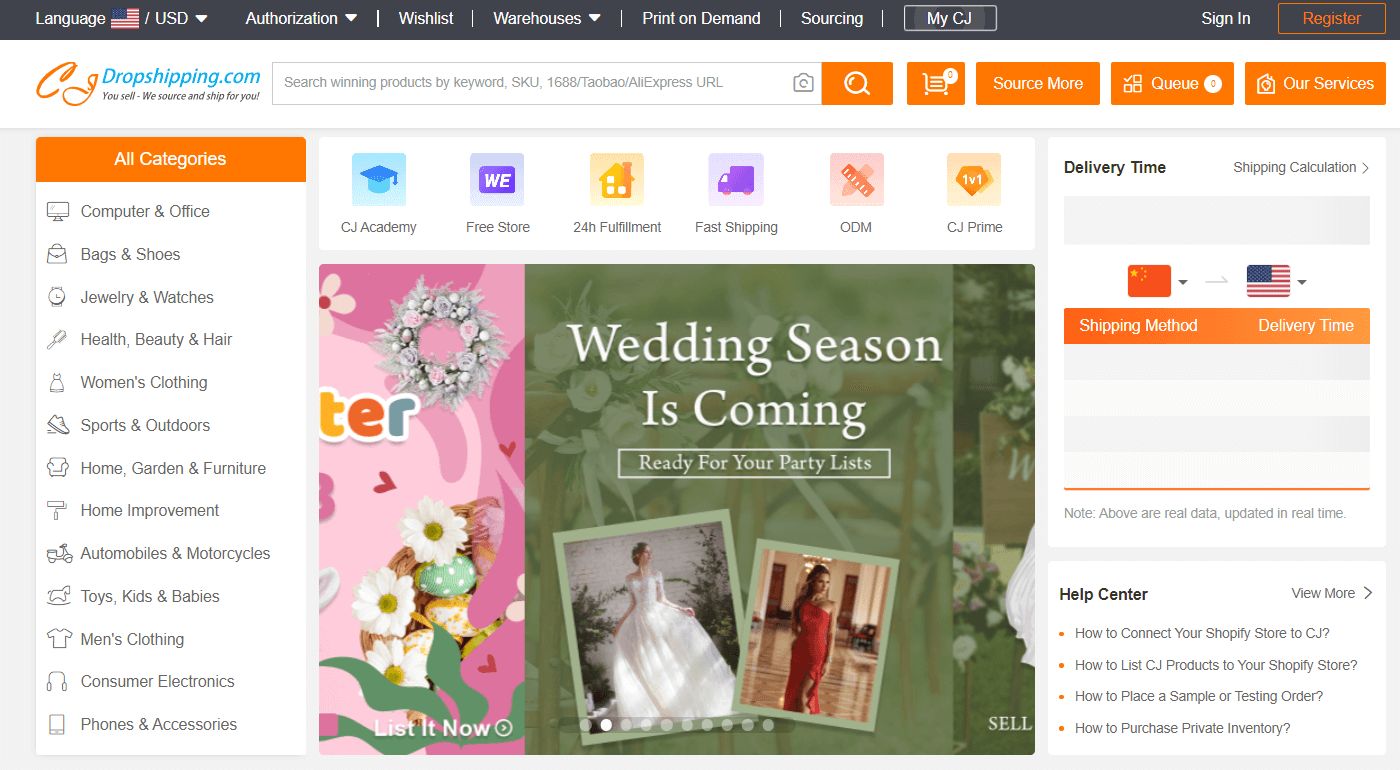Expand the Authorization dropdown menu

click(301, 18)
